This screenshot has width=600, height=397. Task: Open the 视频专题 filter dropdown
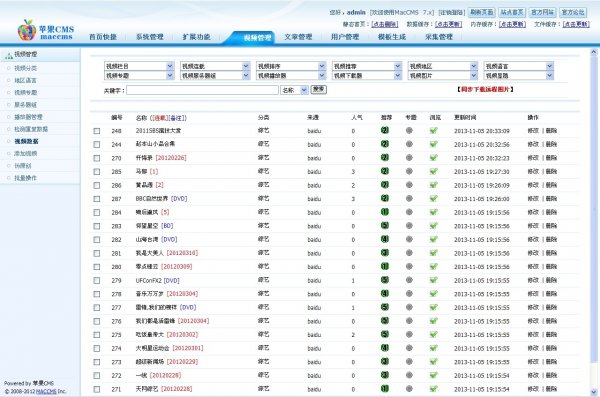(139, 75)
